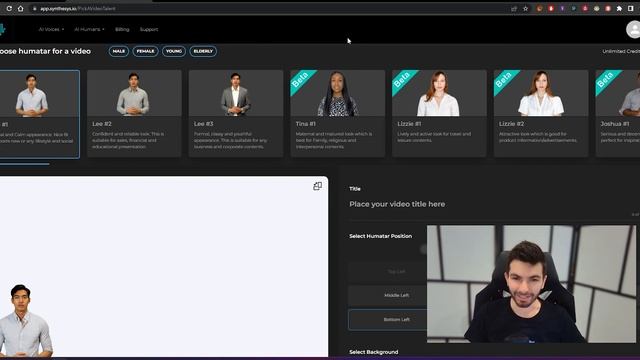Pick the Lizzie #2 humatar card
The image size is (640, 360).
(x=541, y=113)
